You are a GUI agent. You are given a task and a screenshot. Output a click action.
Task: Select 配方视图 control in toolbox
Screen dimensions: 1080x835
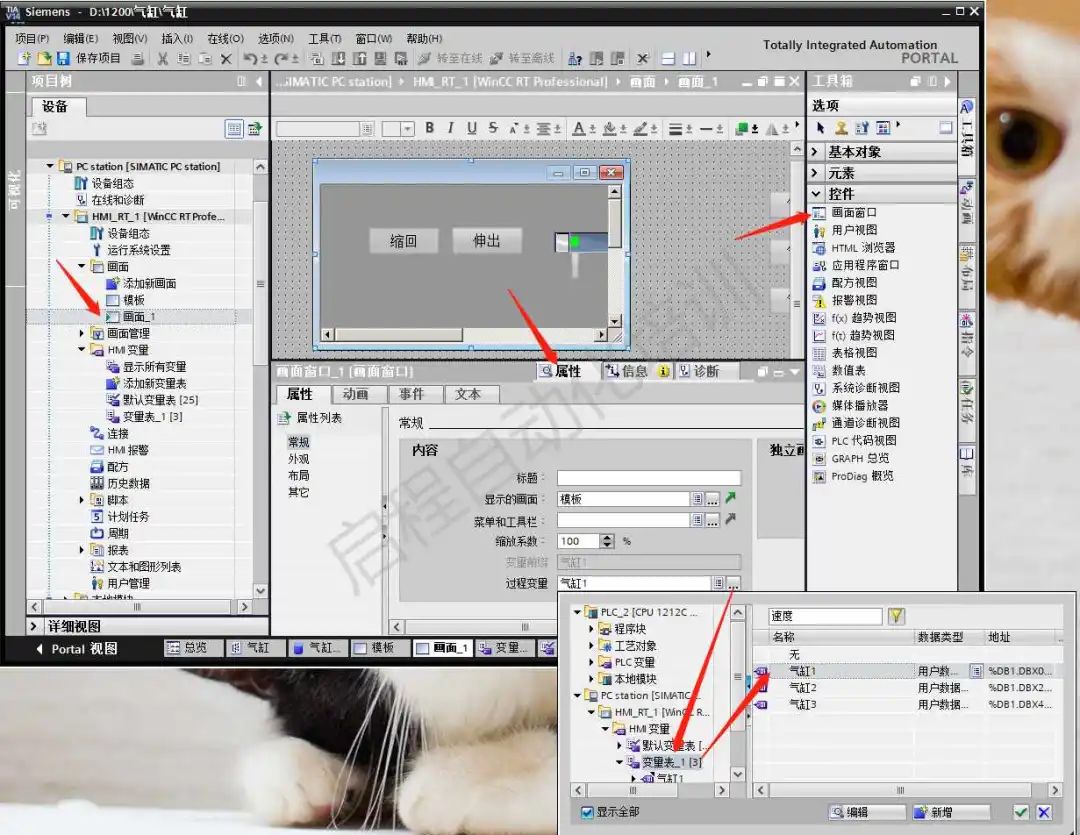point(844,282)
